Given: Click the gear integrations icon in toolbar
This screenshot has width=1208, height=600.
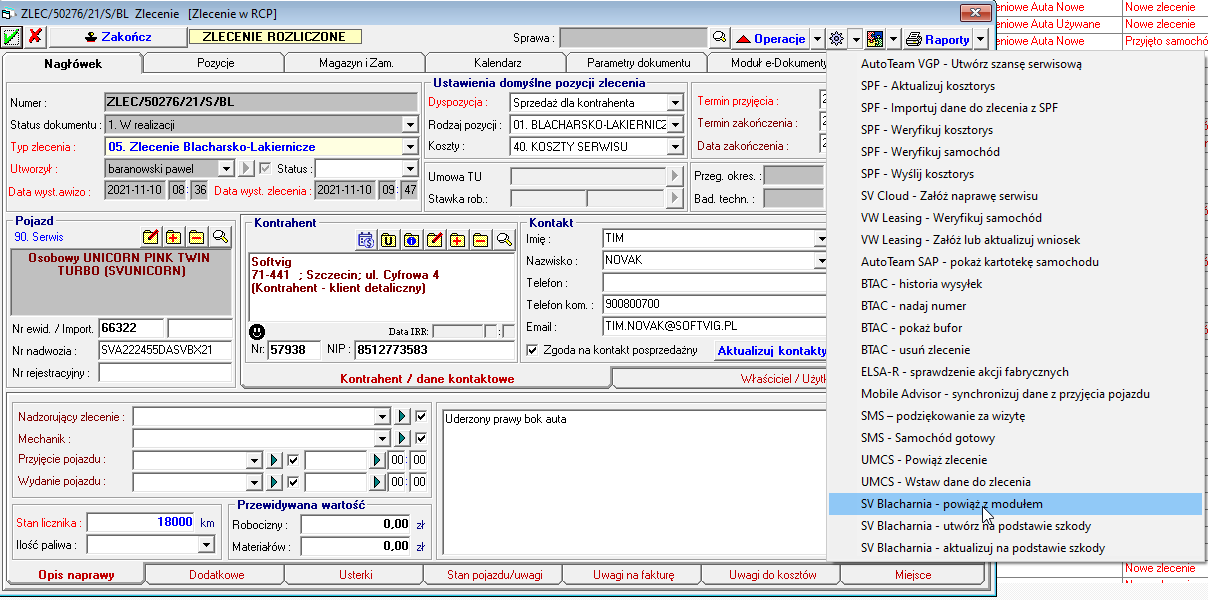Looking at the screenshot, I should point(836,38).
